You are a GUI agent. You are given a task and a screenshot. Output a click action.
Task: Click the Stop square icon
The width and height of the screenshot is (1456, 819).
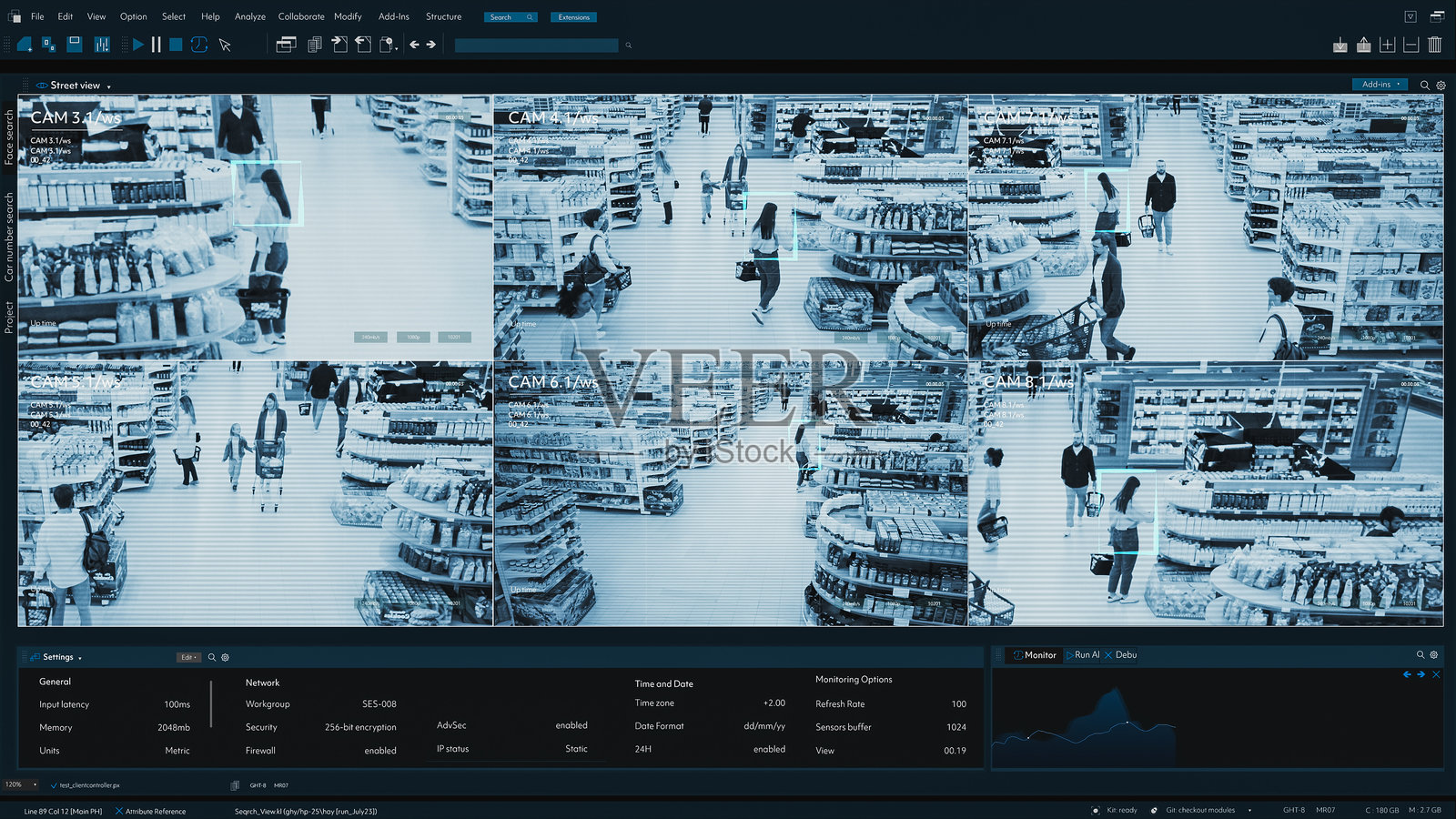(176, 45)
